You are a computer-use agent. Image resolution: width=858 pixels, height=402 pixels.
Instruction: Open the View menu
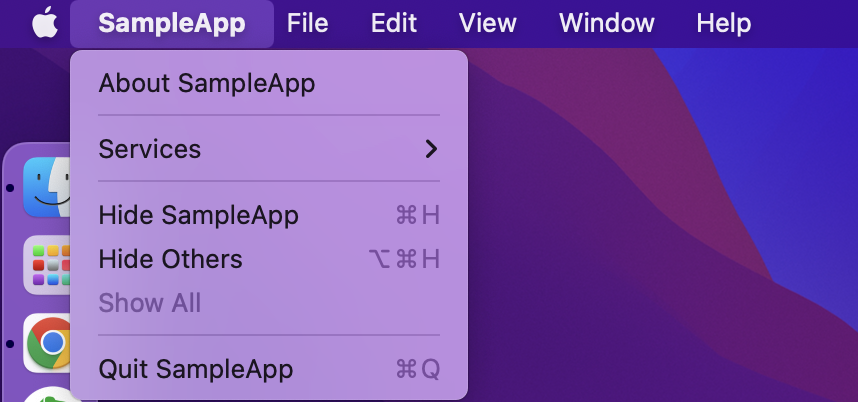(x=488, y=24)
